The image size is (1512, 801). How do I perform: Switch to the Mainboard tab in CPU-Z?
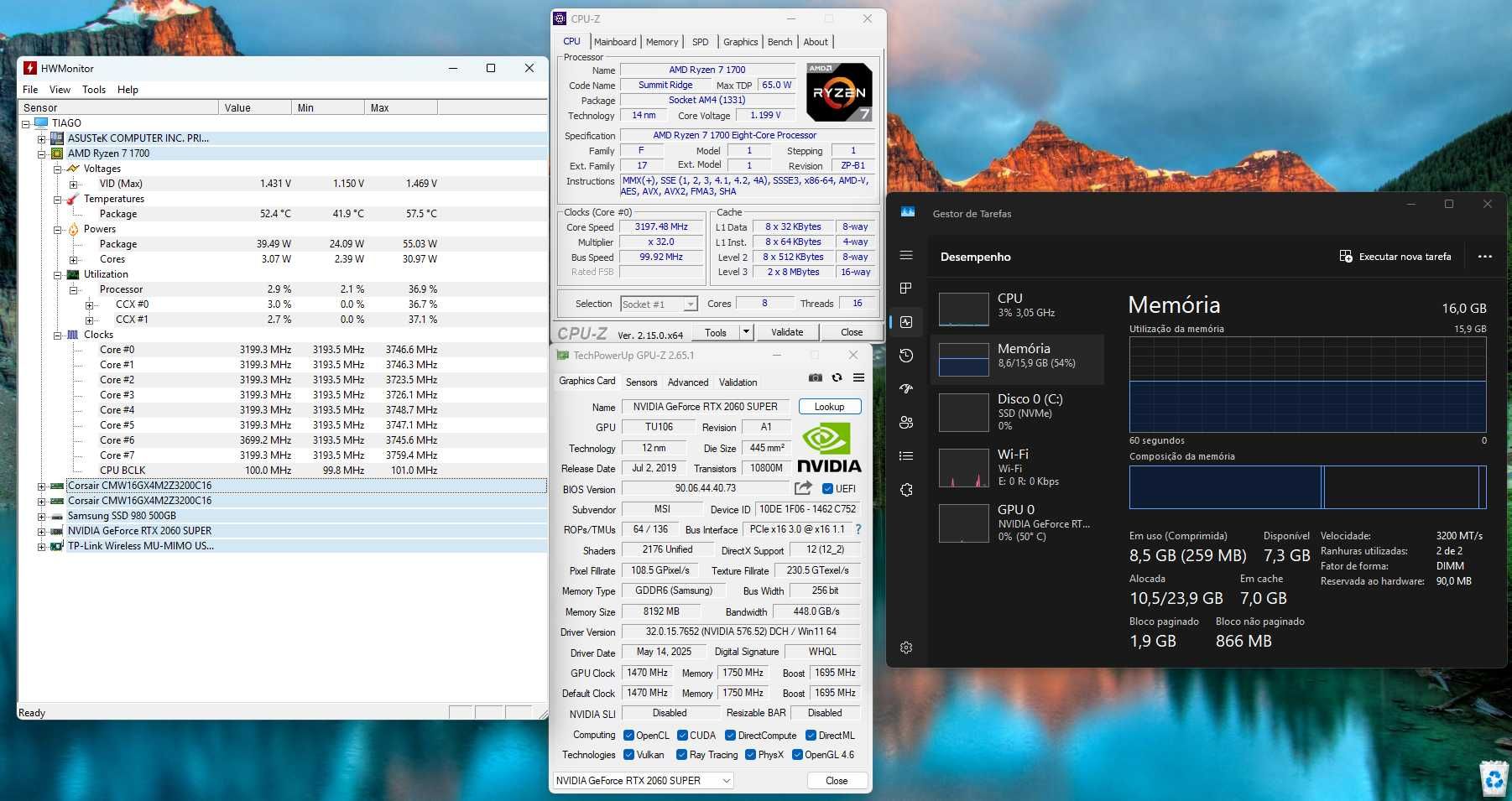point(615,42)
